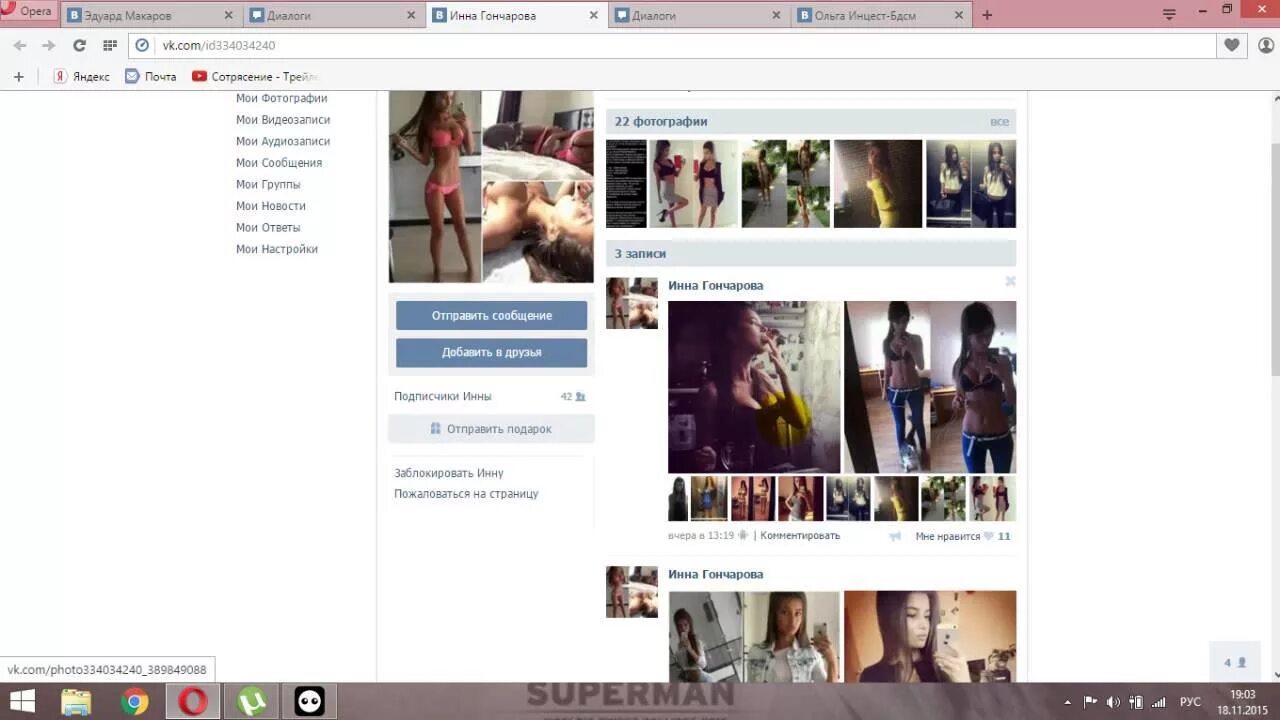
Task: Open Мои Настройки in the VK sidebar
Action: [276, 249]
